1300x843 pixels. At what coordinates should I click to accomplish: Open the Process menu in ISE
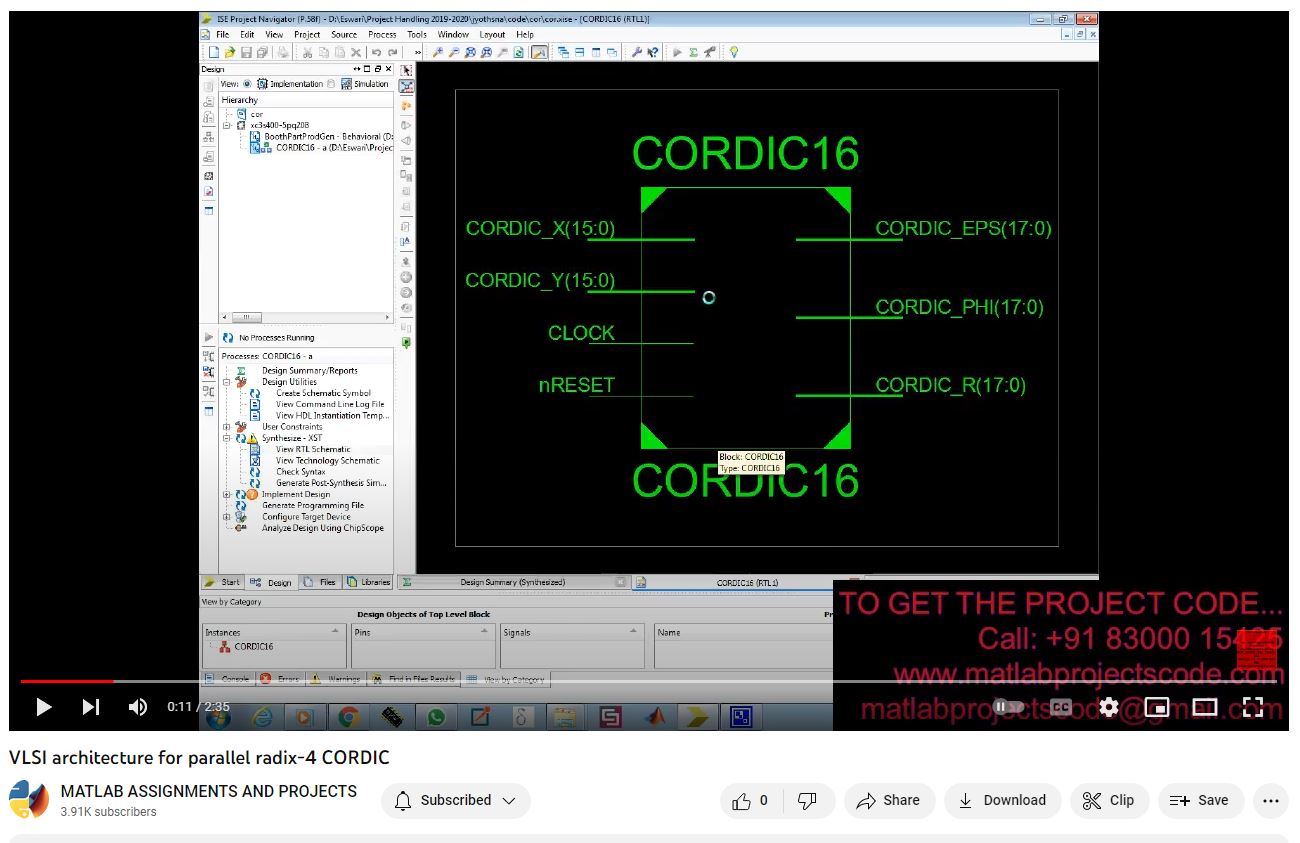point(382,34)
